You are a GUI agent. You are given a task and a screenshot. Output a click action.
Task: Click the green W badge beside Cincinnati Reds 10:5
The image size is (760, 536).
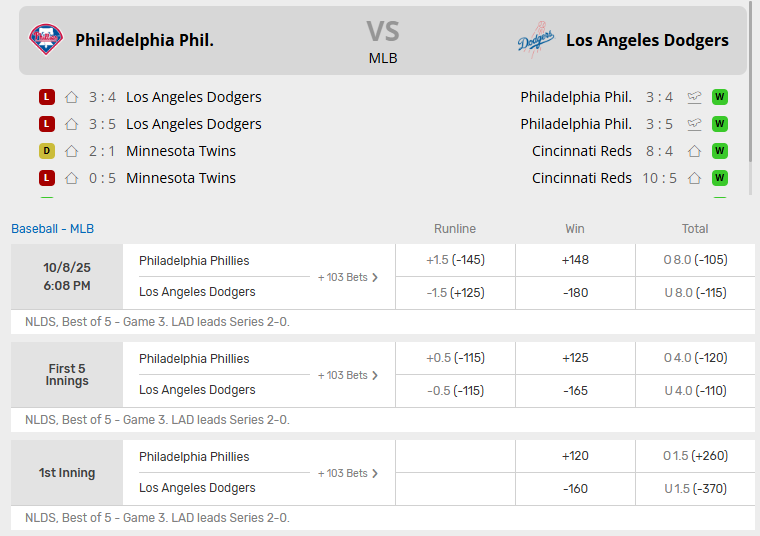tap(719, 178)
